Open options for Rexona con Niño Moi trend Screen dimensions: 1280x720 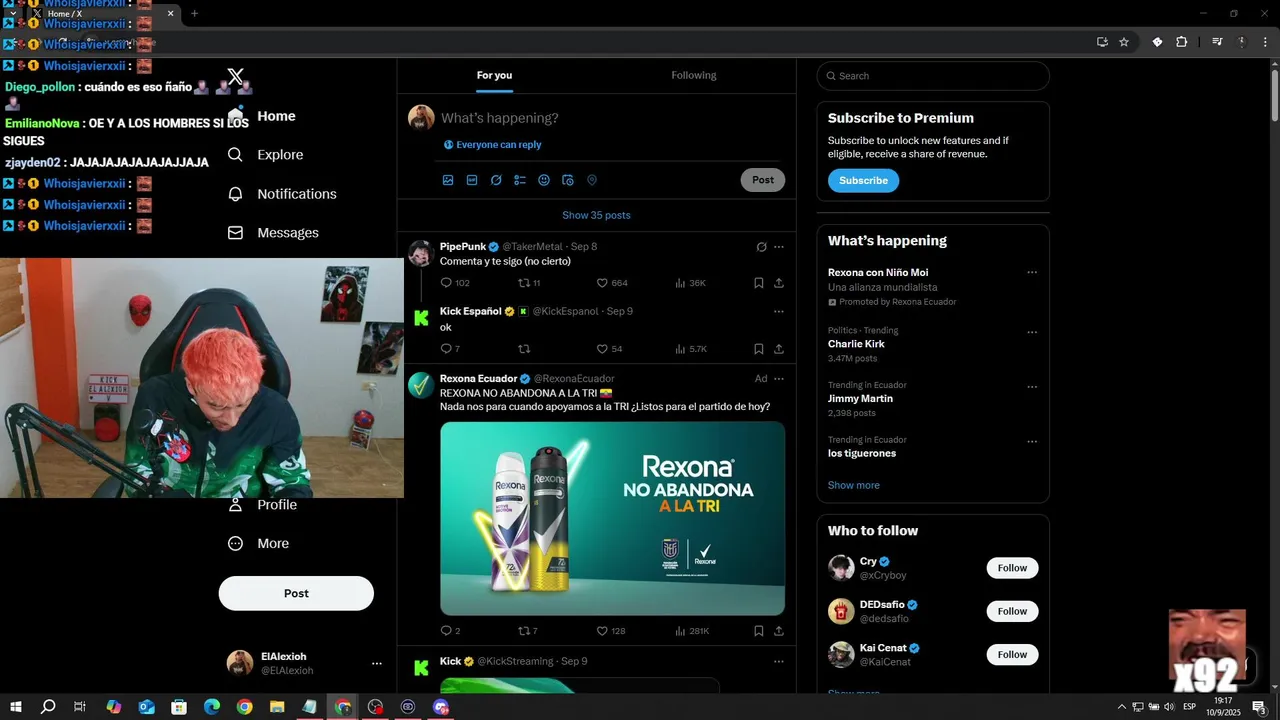(x=1032, y=272)
